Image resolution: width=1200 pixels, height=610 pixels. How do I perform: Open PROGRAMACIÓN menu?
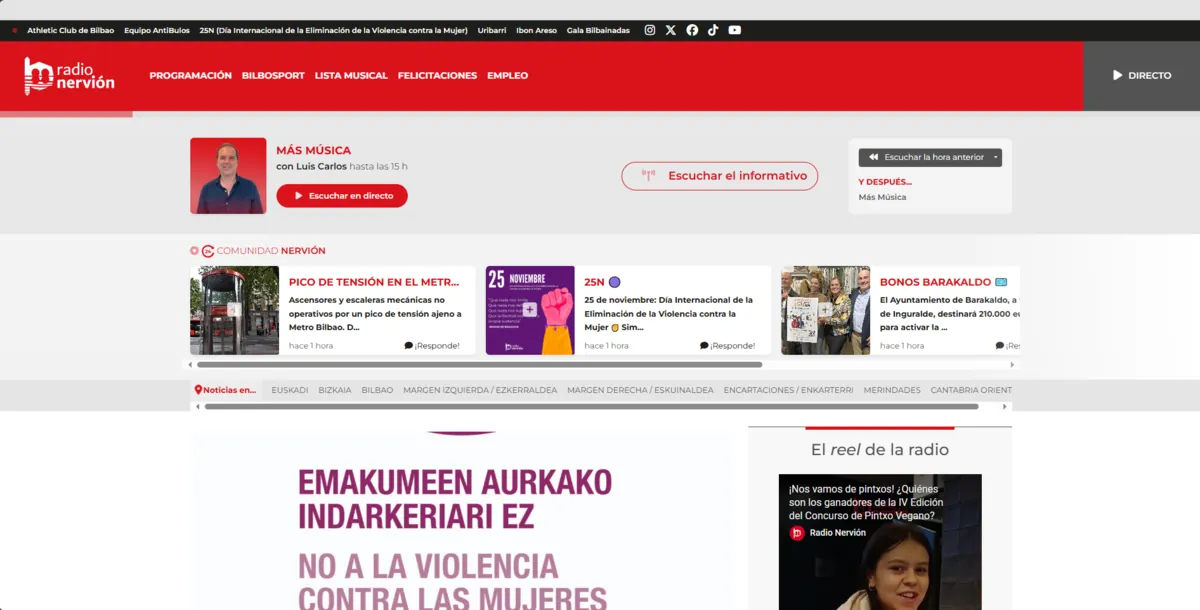point(190,75)
